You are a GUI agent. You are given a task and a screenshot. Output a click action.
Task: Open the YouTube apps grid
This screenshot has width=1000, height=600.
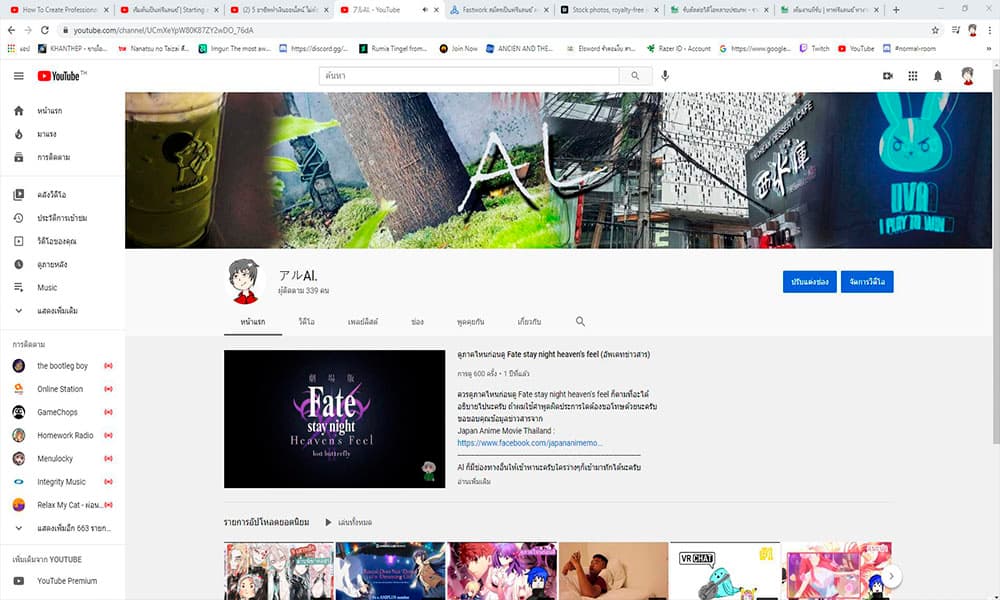pyautogui.click(x=913, y=76)
